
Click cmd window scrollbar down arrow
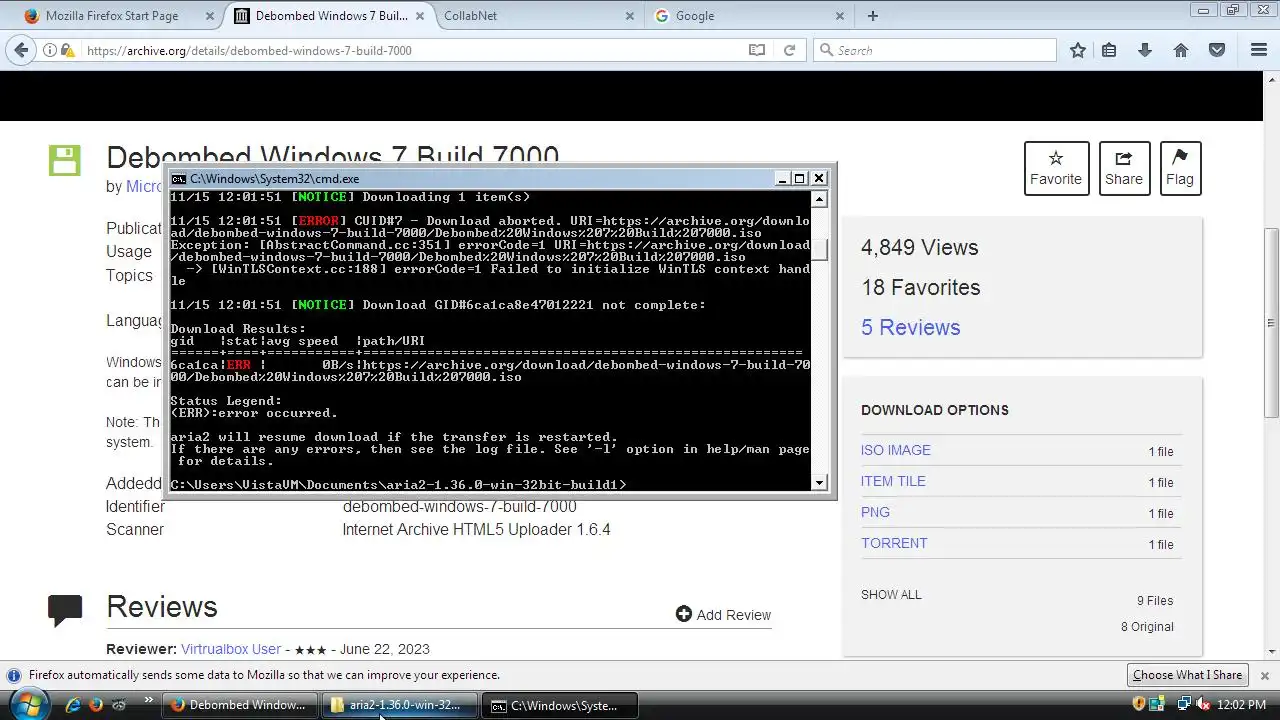click(820, 483)
